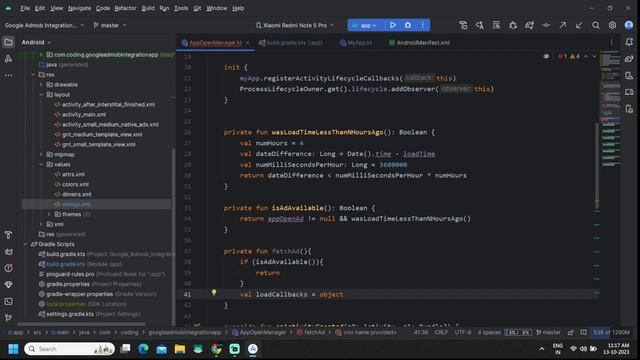Click fetchAd breadcrumb in navigation bar
Viewport: 640px width, 360px height.
click(311, 333)
